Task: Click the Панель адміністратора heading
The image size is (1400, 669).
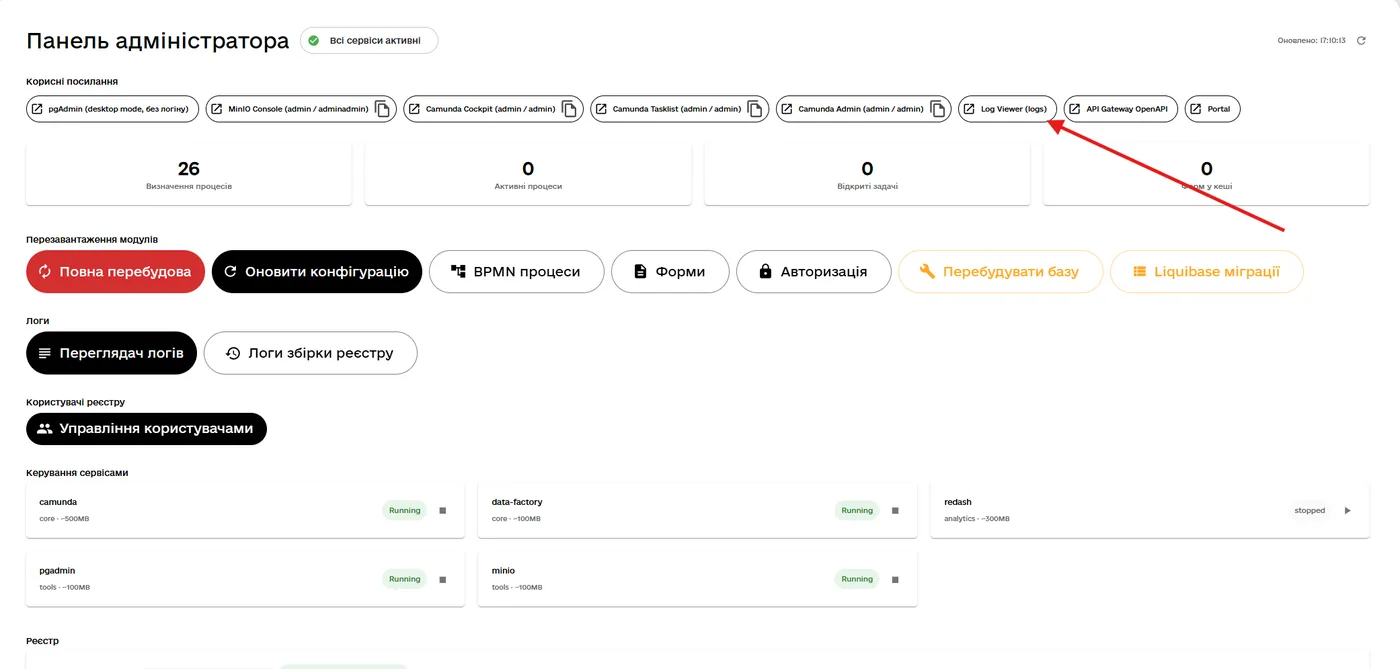Action: [158, 41]
